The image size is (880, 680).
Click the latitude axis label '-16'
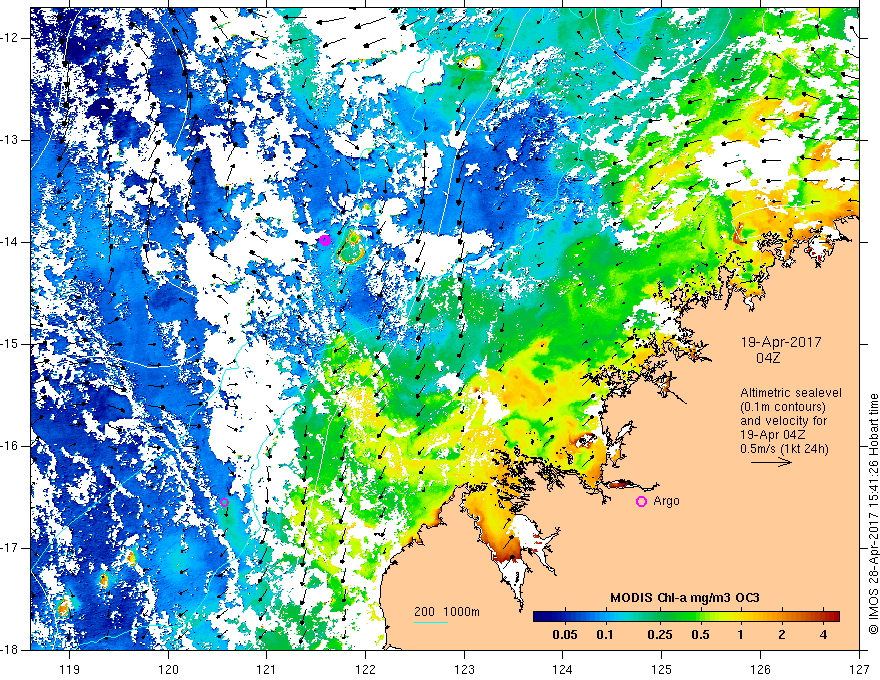10,446
